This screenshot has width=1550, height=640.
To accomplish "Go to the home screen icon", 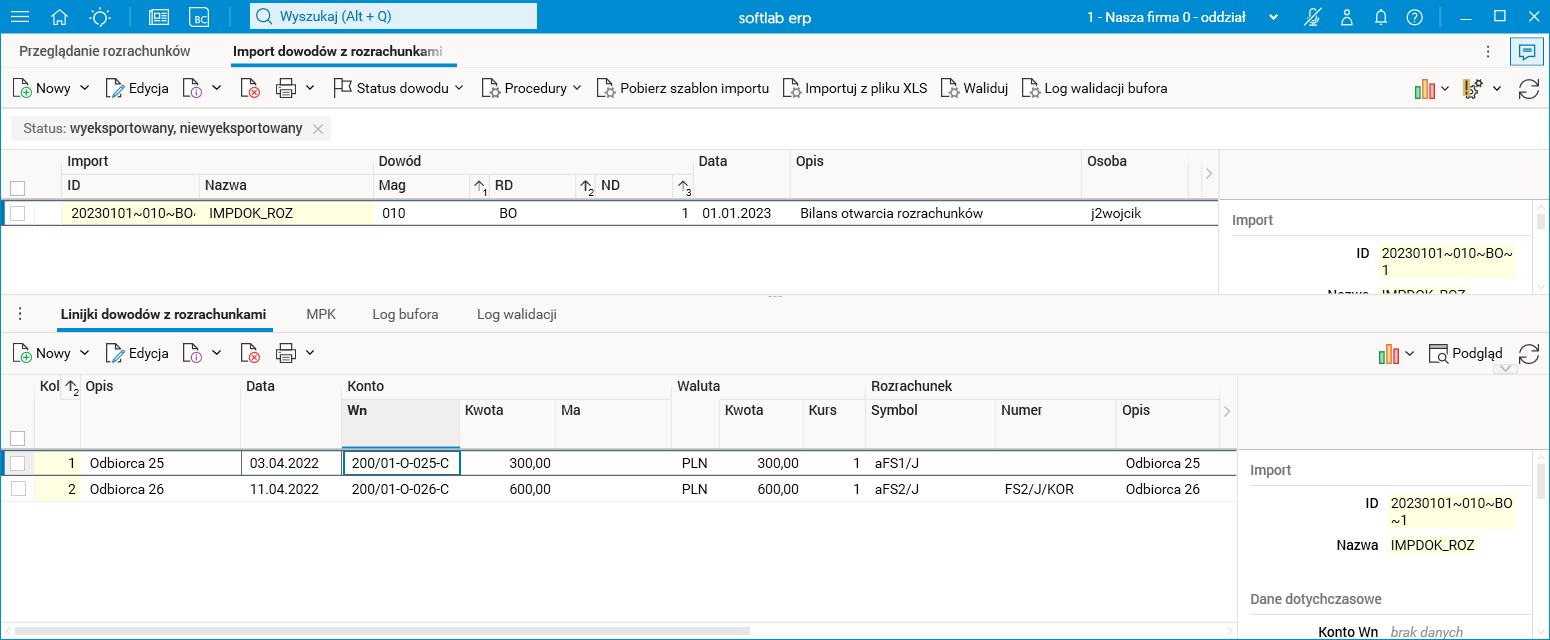I will pos(60,17).
